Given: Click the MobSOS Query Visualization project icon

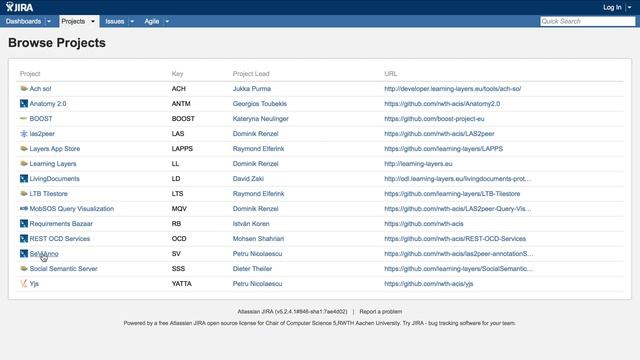Looking at the screenshot, I should pos(24,209).
